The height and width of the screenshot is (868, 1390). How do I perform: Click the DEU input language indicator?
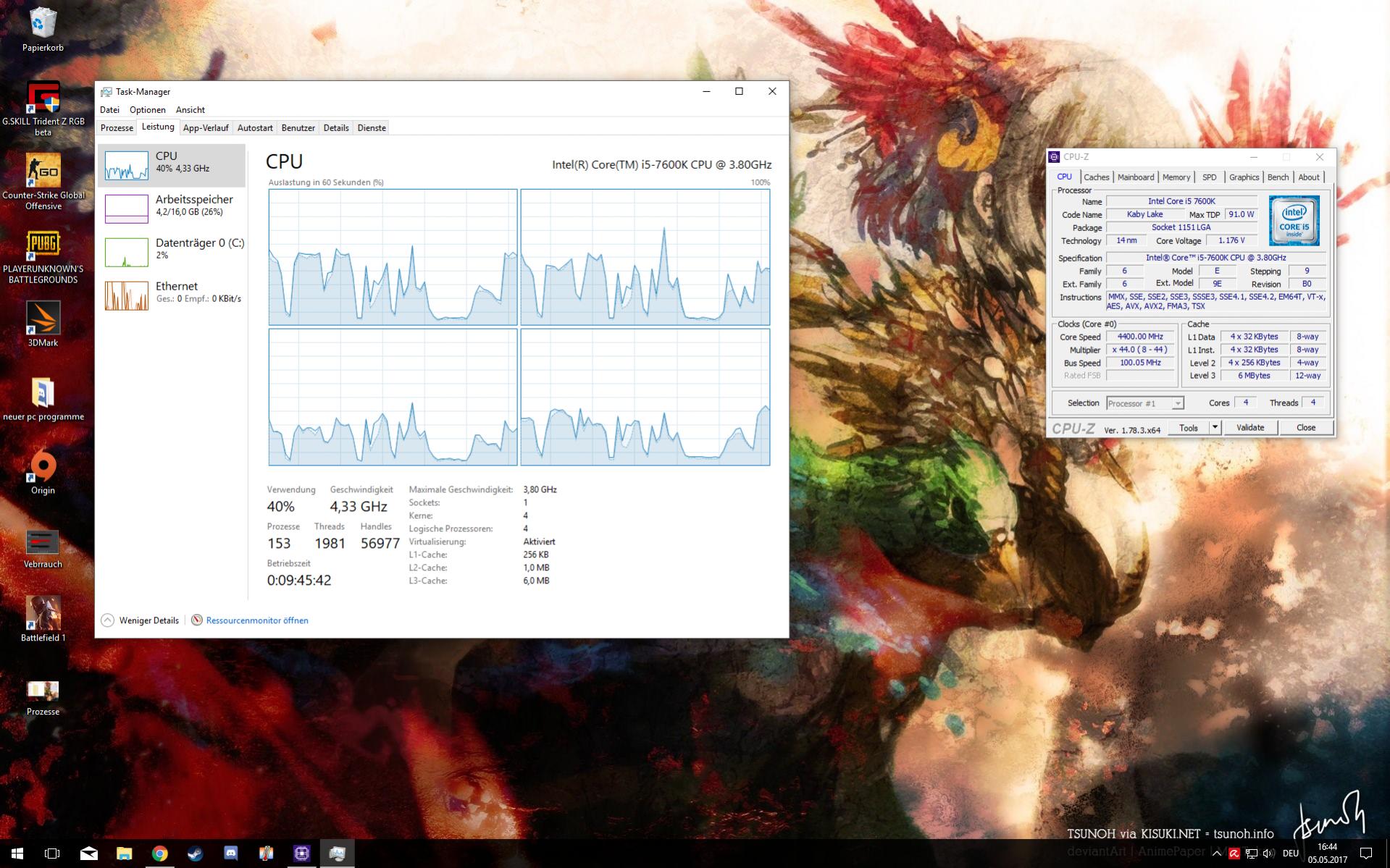(1291, 854)
